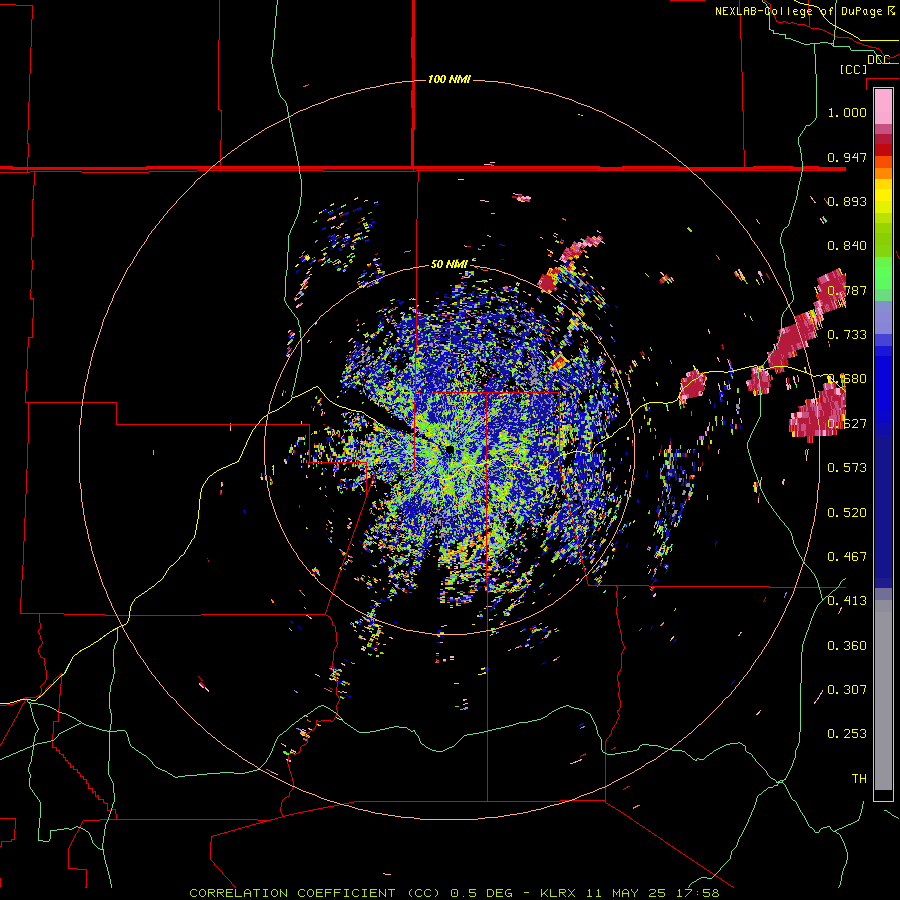Viewport: 900px width, 900px height.
Task: Click the CORRELATION COEFFICIENT caption text
Action: pyautogui.click(x=292, y=893)
